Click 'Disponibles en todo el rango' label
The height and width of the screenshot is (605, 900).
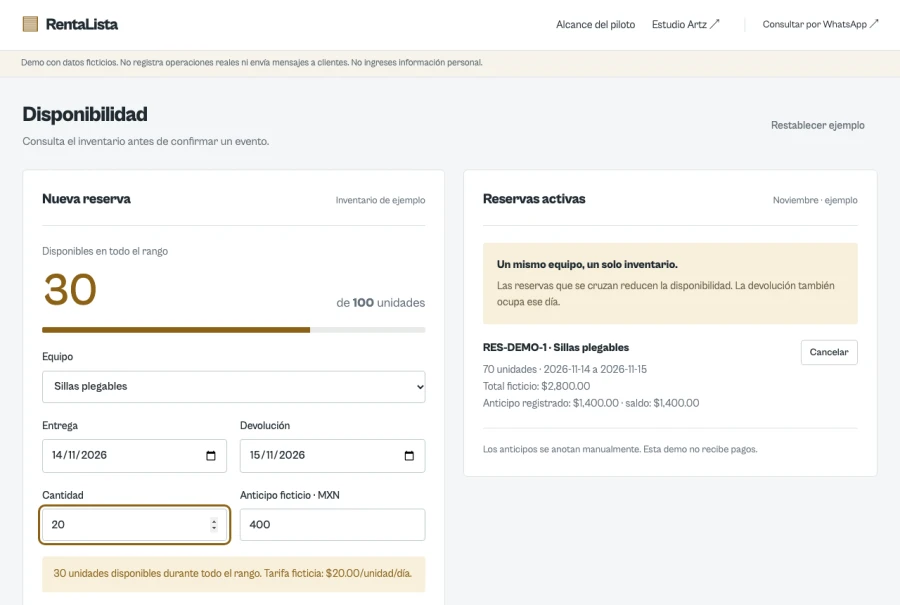[x=105, y=251]
